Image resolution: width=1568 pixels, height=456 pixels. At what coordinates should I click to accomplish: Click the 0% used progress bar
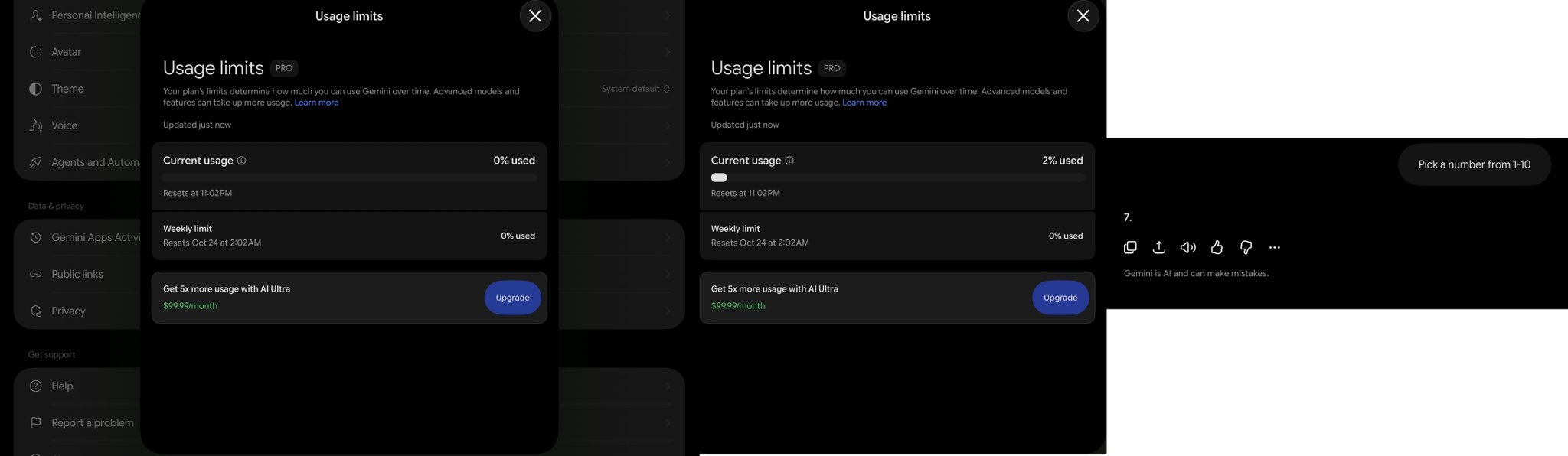coord(349,178)
